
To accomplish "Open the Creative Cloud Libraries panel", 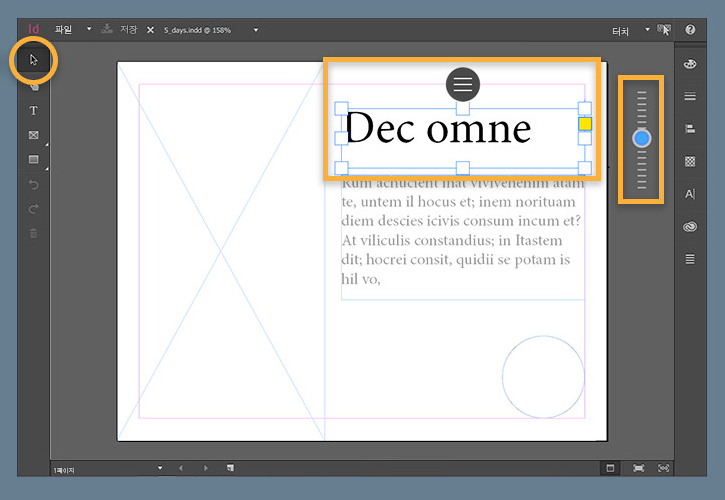I will pos(689,227).
